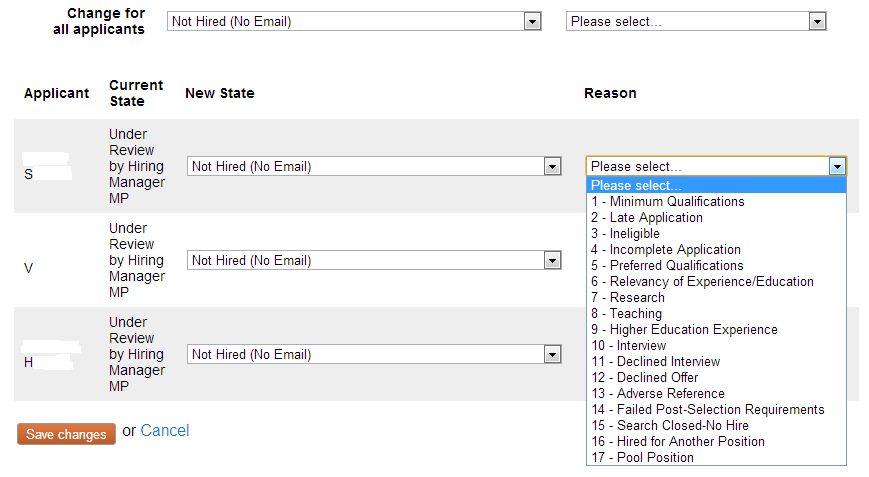This screenshot has width=869, height=477.
Task: Expand New State dropdown for applicant V
Action: (374, 261)
